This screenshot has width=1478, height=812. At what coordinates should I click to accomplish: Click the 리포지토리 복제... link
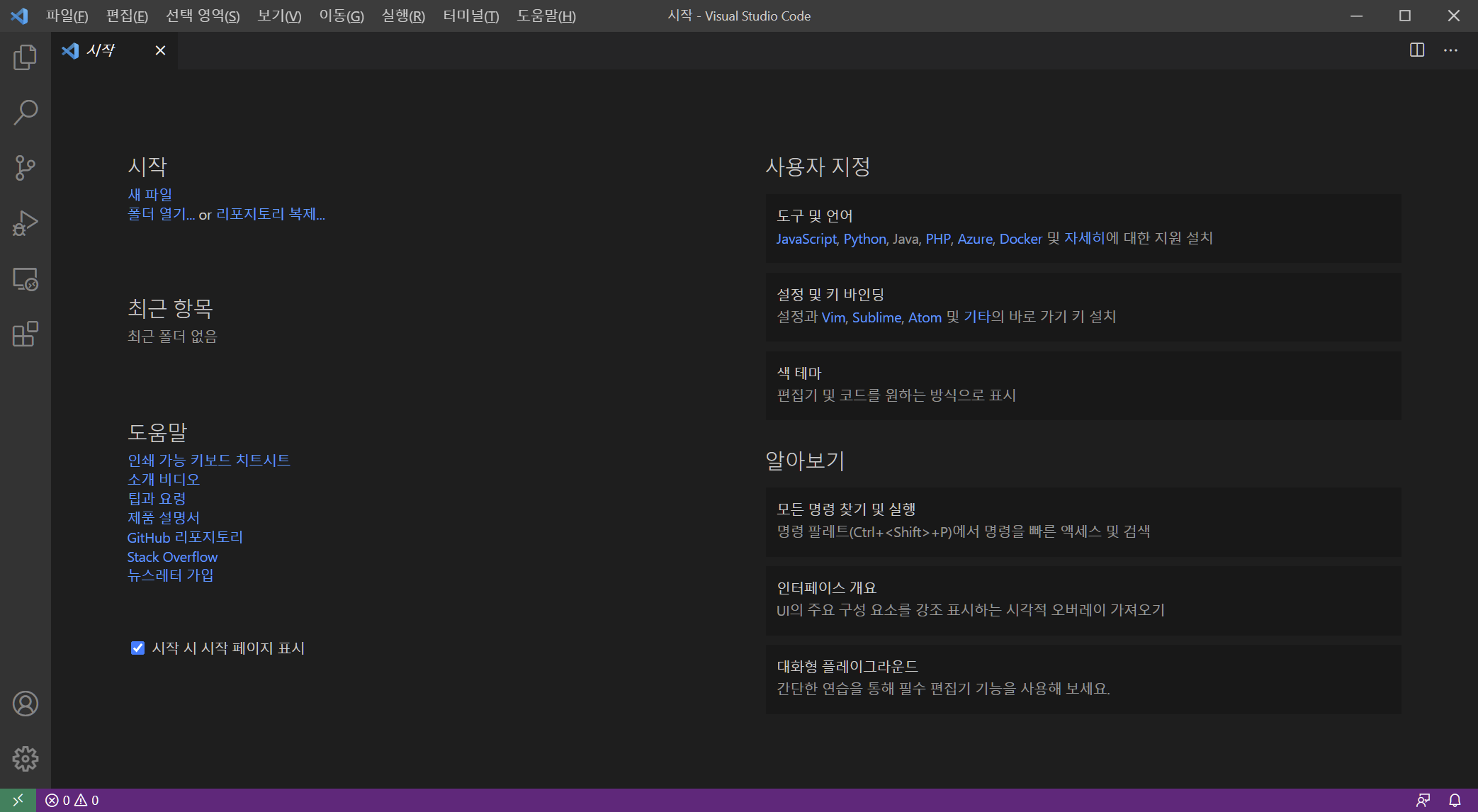[x=270, y=214]
